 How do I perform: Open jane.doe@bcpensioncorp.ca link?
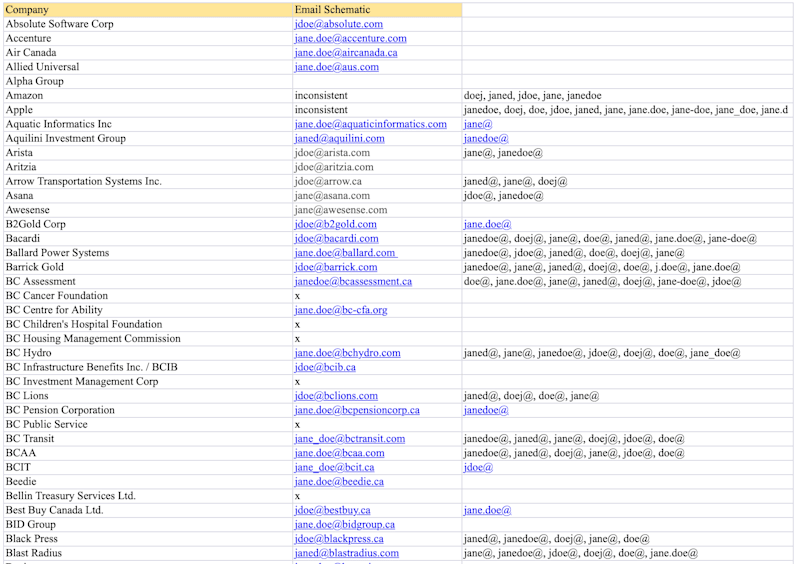point(357,410)
